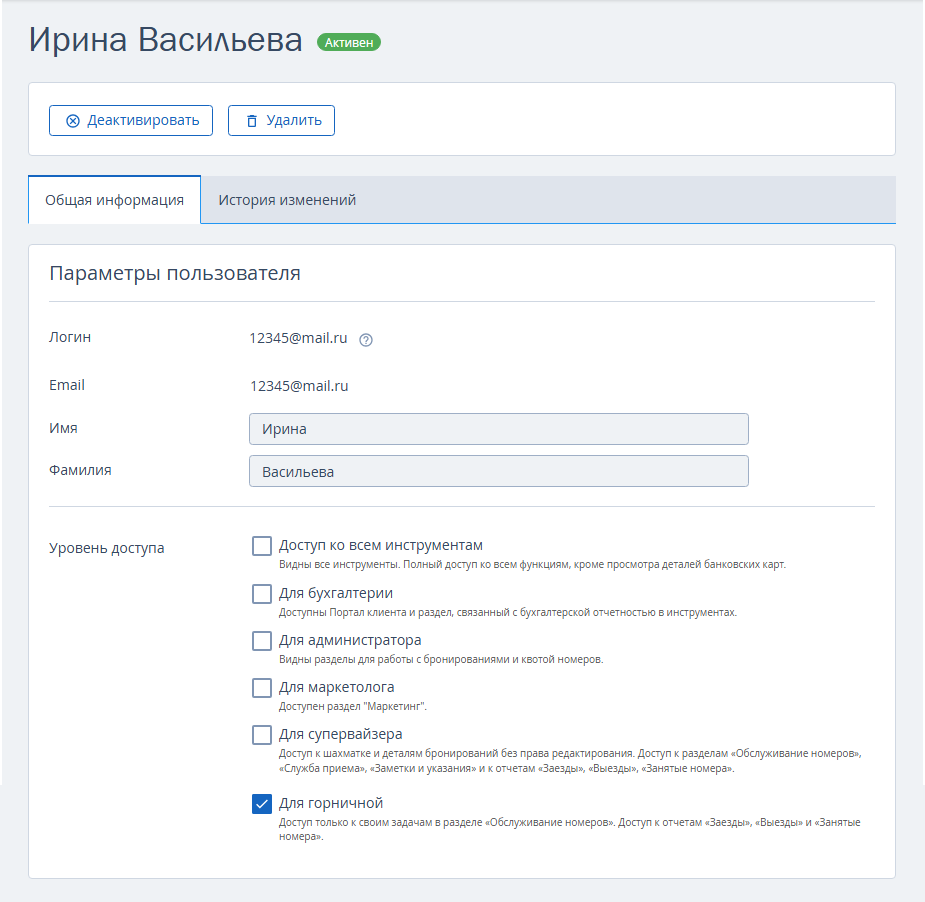Select the Для маркетолога checkbox
Image resolution: width=925 pixels, height=902 pixels.
(x=262, y=688)
